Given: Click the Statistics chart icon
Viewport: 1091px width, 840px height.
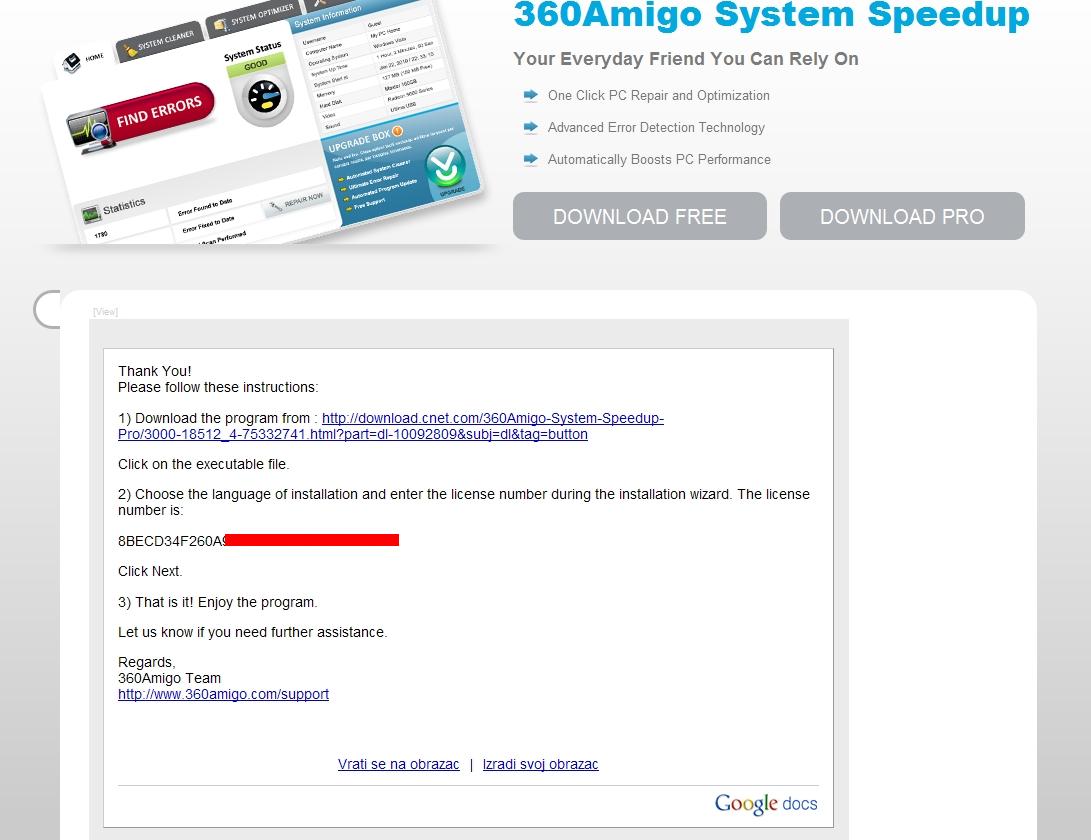Looking at the screenshot, I should (91, 213).
